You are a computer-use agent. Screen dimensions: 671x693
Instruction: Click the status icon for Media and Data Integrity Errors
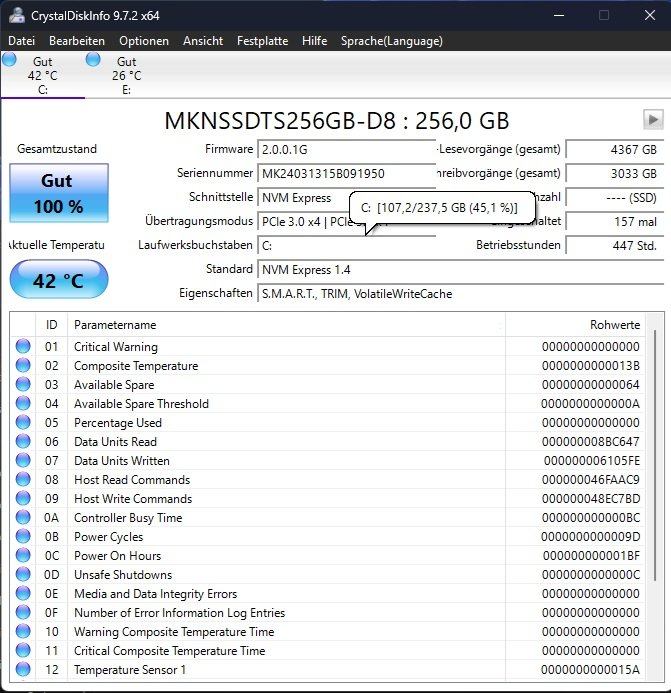click(x=23, y=593)
